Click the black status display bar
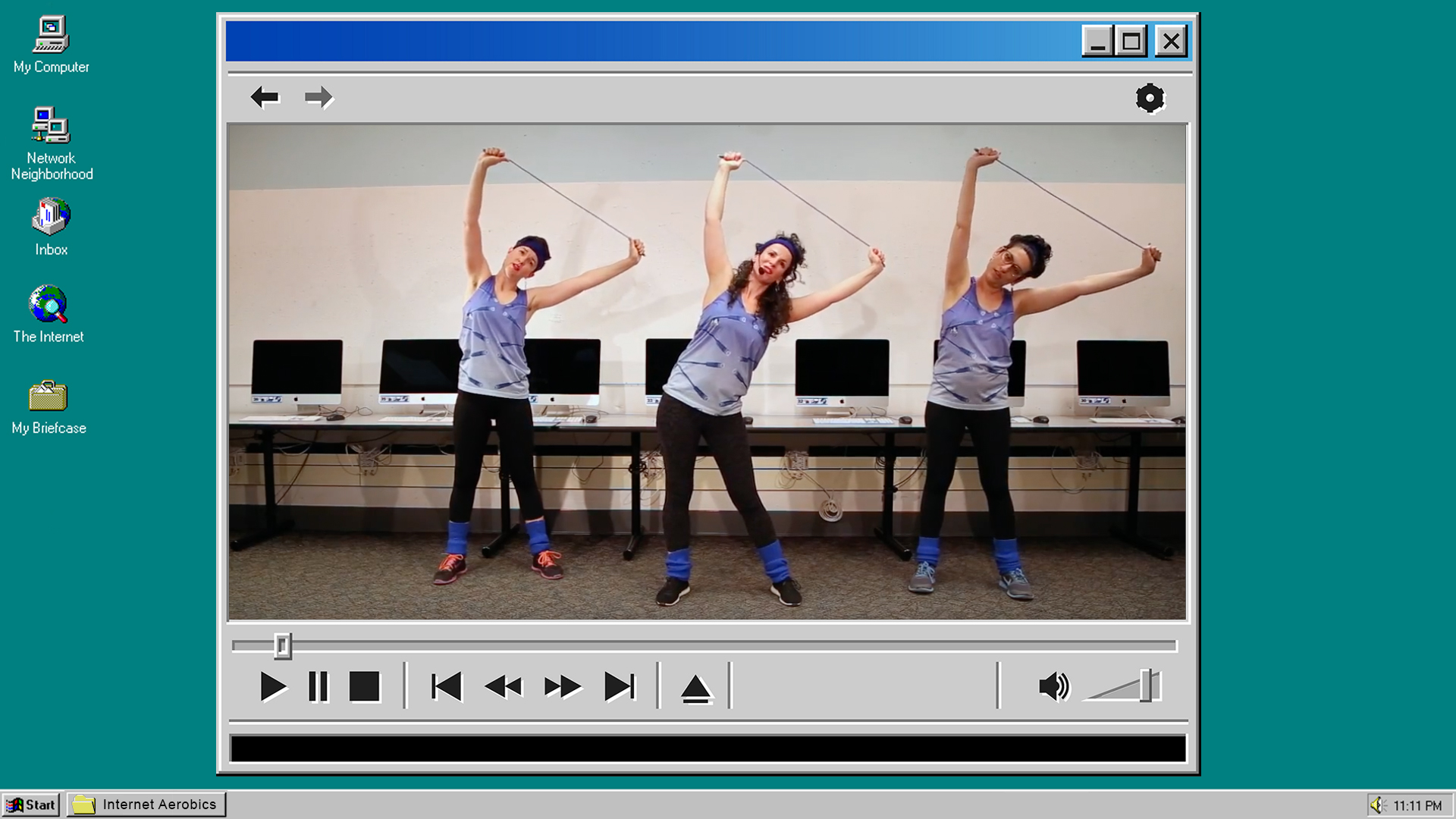The image size is (1456, 819). [708, 748]
